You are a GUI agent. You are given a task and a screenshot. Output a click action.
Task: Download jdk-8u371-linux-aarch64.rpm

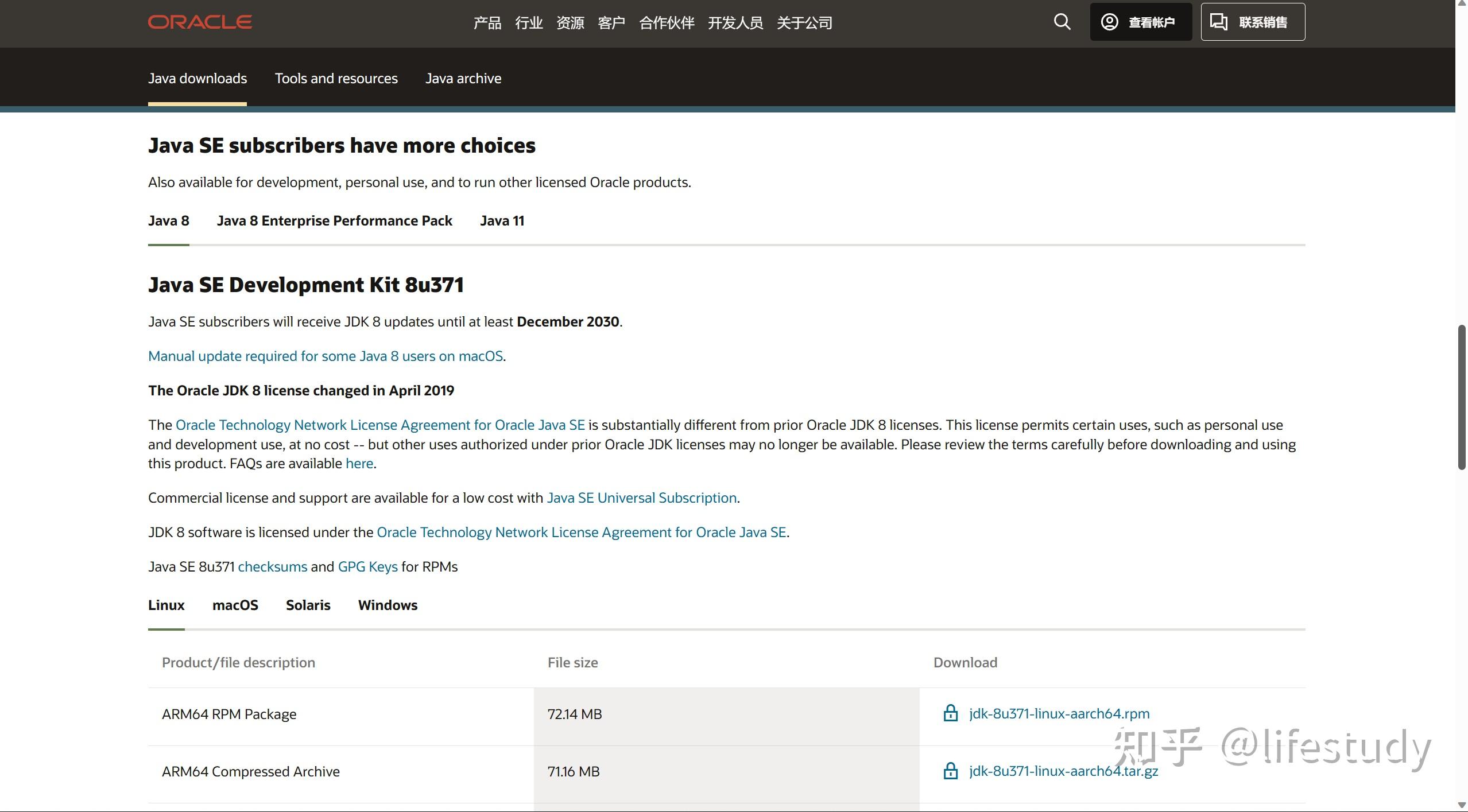point(1059,713)
